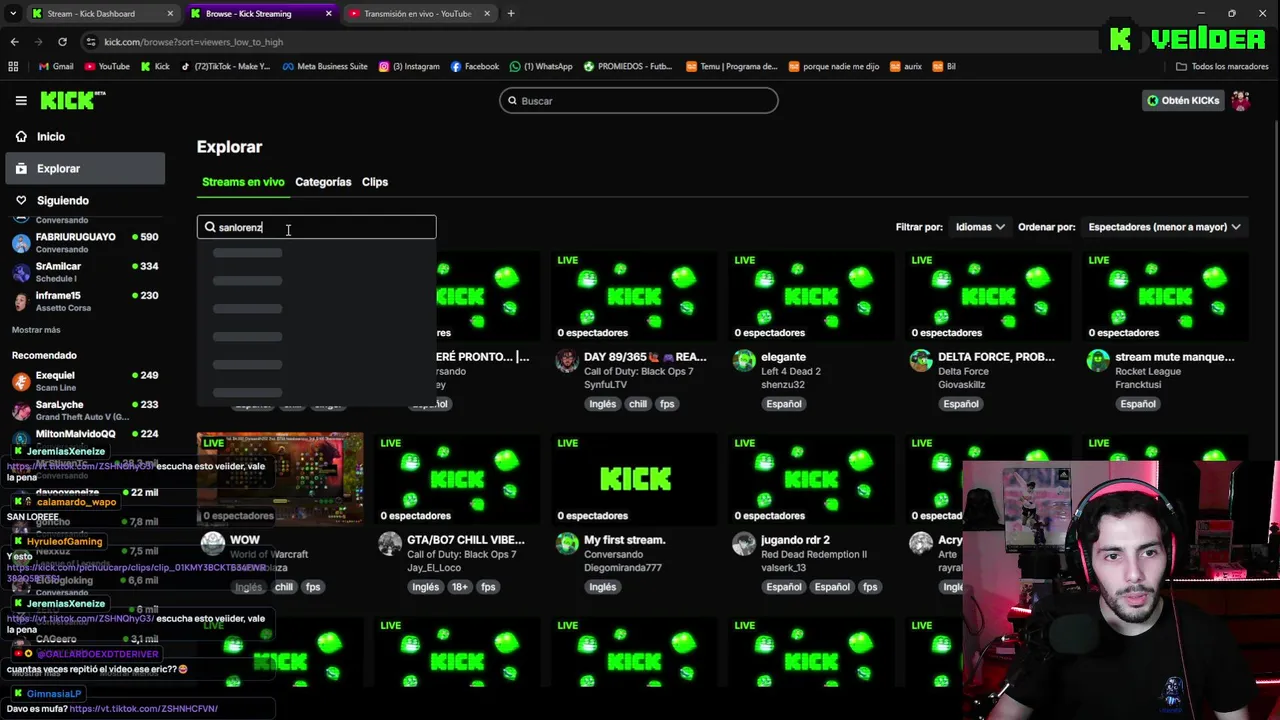
Task: Open the stream mute manque... title
Action: (1174, 357)
